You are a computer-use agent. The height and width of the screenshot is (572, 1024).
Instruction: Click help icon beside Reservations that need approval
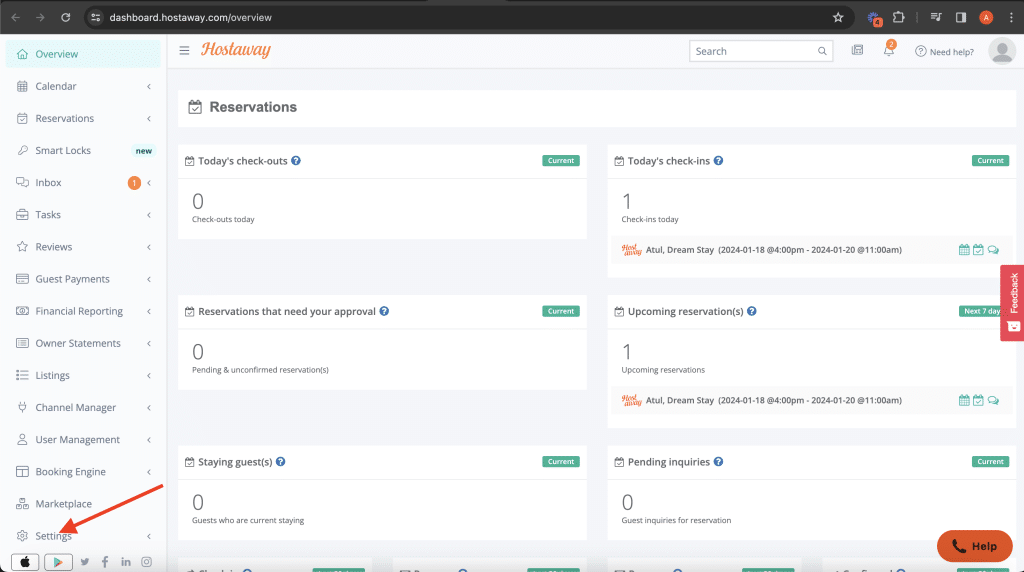[x=384, y=311]
